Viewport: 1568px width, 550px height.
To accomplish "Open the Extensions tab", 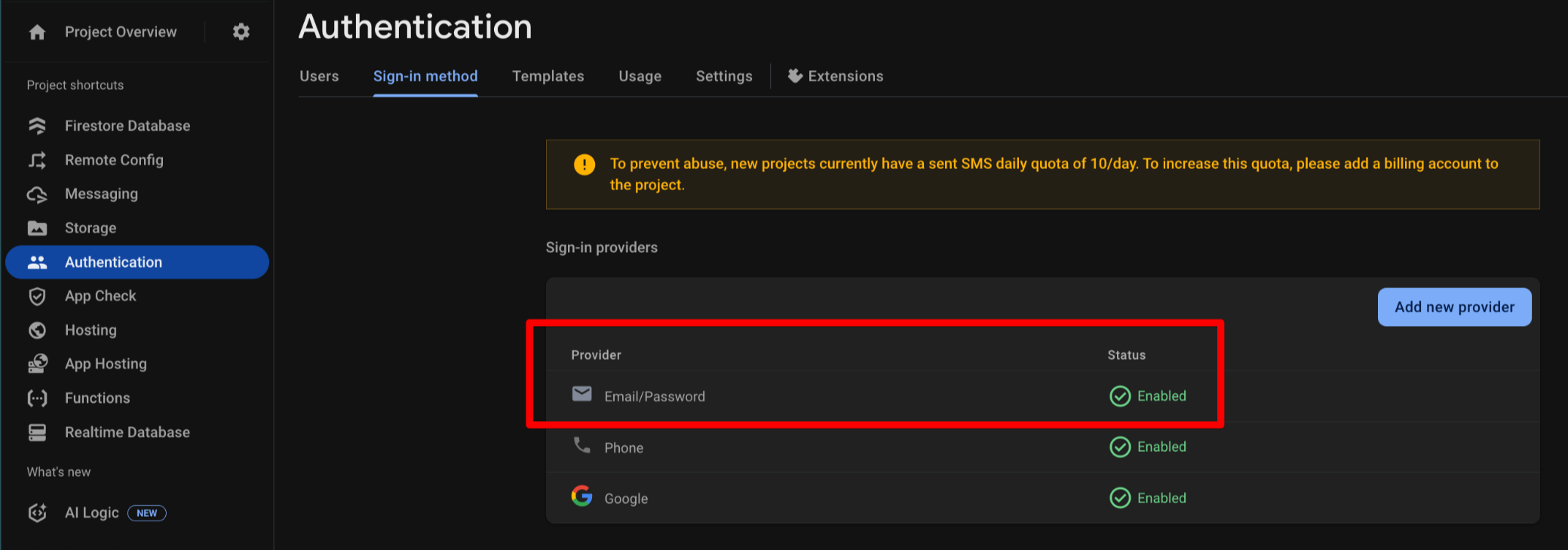I will 836,76.
